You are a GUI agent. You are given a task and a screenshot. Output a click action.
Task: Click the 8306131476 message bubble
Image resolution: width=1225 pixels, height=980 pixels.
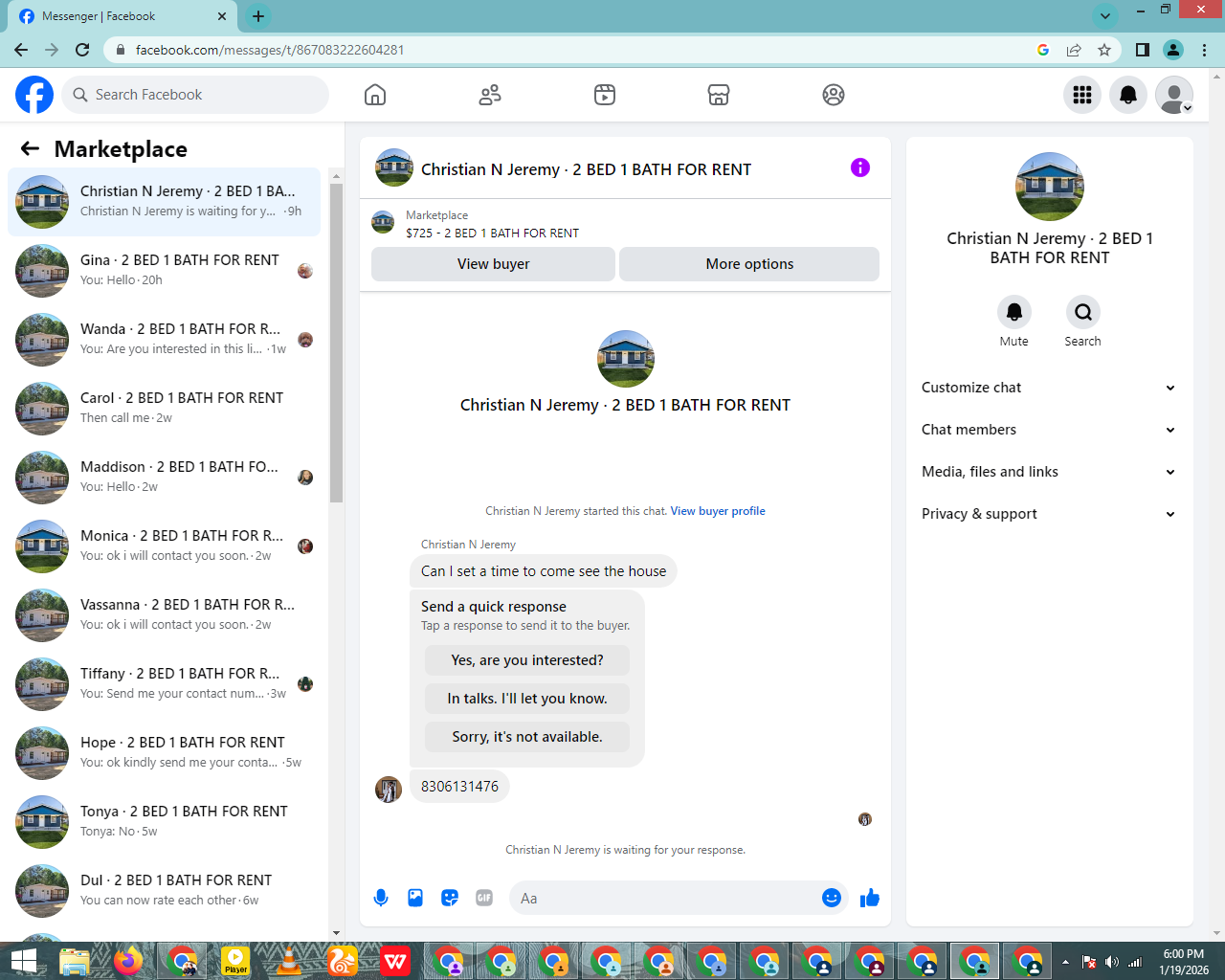click(459, 787)
